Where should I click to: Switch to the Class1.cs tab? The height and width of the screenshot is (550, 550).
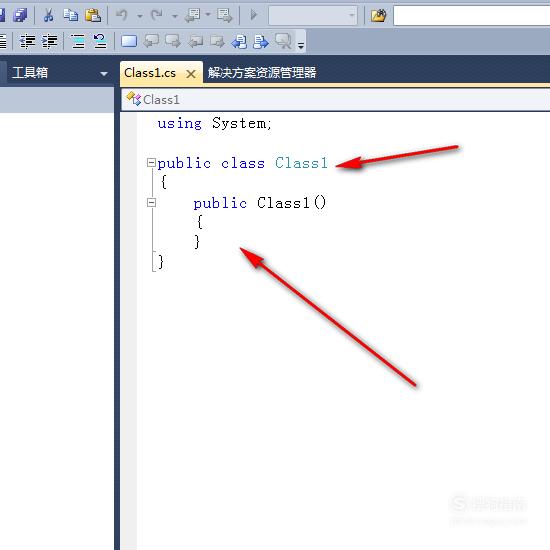(x=150, y=73)
